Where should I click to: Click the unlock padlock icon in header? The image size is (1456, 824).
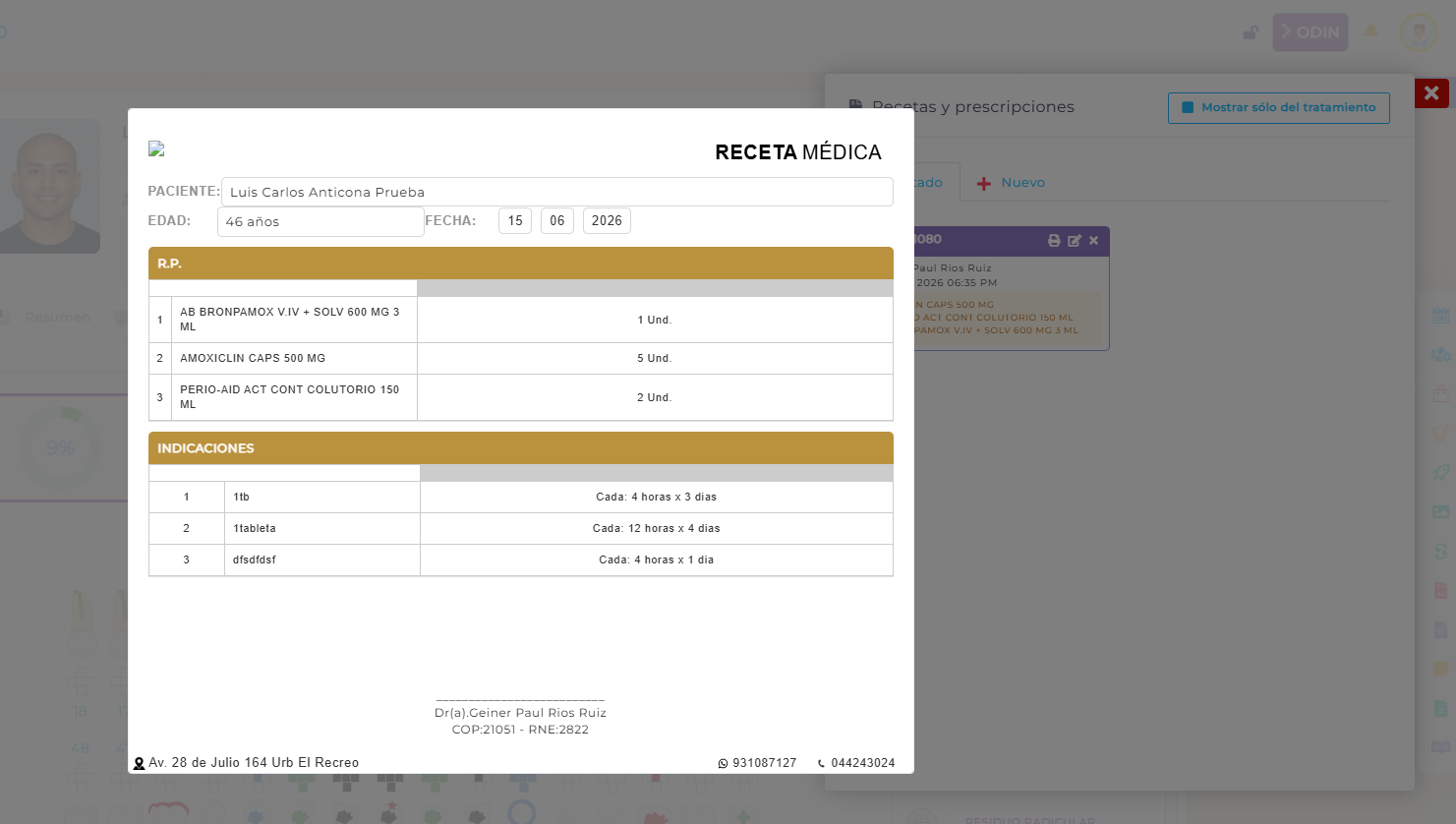(x=1250, y=32)
